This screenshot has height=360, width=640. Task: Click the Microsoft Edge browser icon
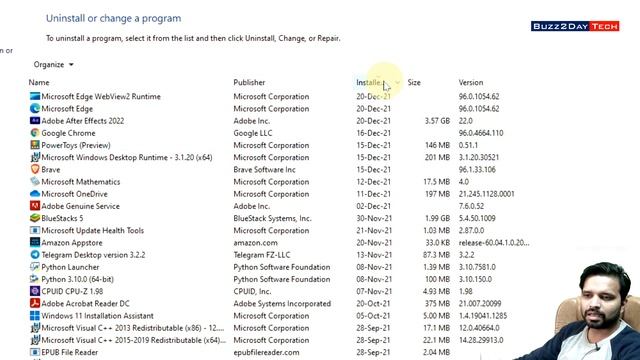pyautogui.click(x=35, y=109)
